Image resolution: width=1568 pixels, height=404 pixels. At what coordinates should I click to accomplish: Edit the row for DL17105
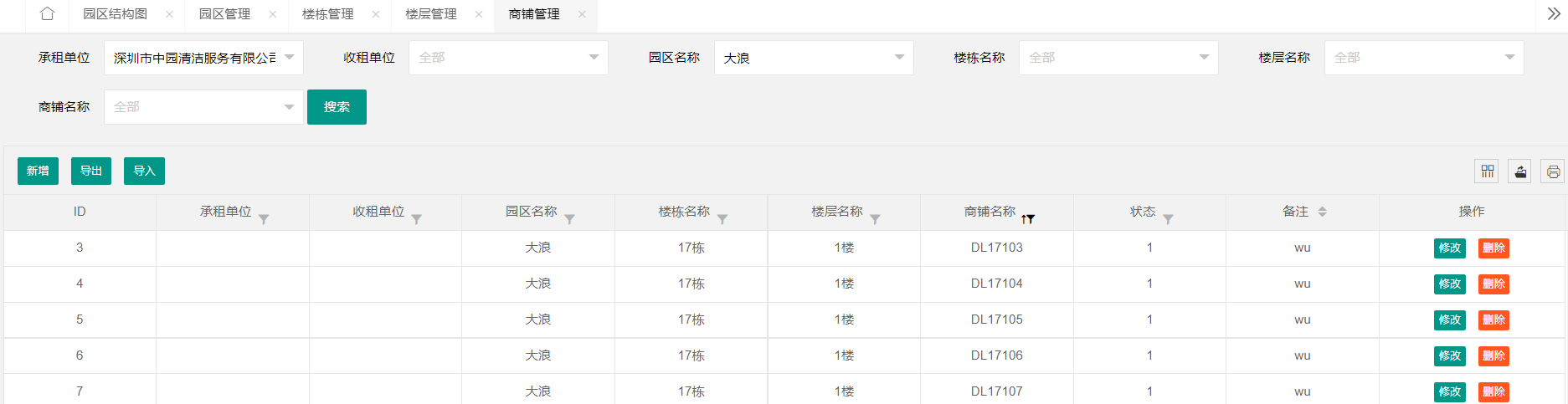coord(1449,320)
